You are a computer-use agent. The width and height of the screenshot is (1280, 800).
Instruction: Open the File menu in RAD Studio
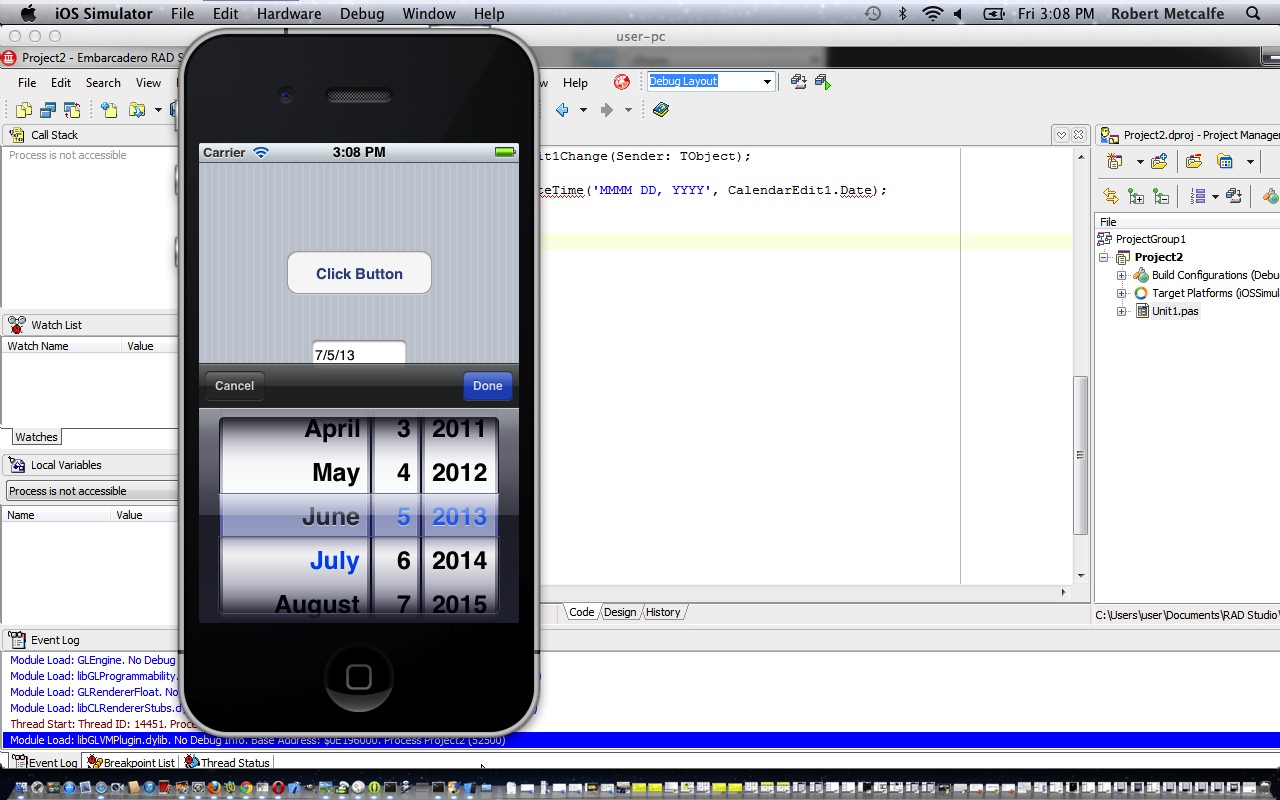click(27, 83)
